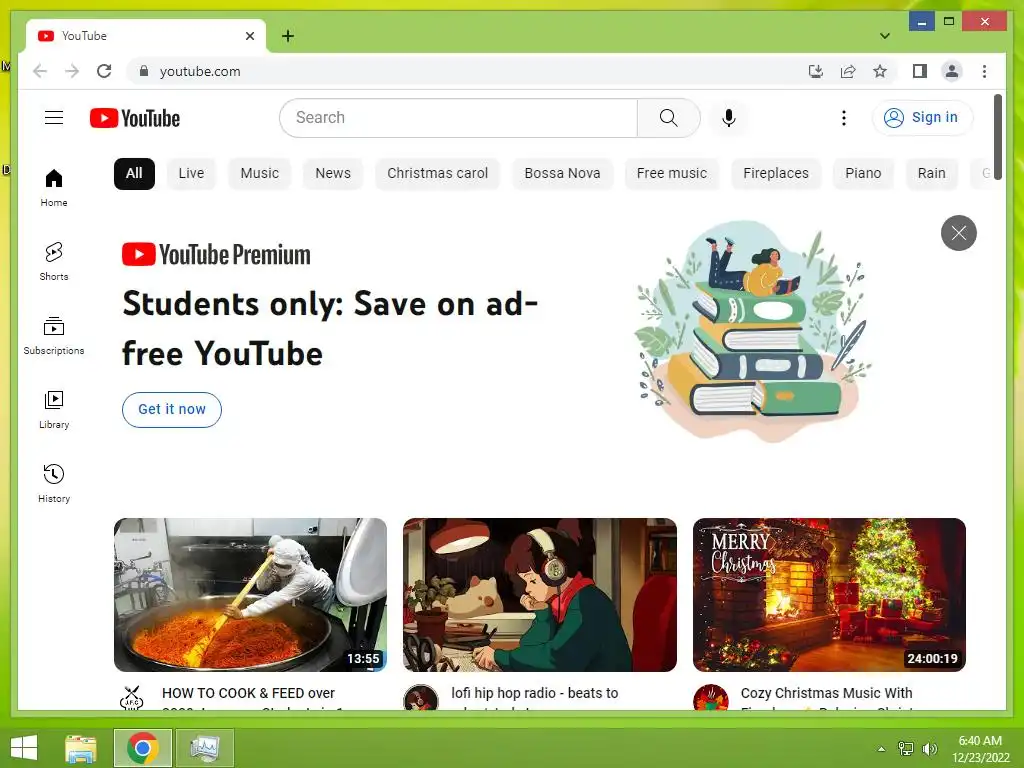Select the Fireplaces chip
Screen dimensions: 1024x768
[x=776, y=174]
